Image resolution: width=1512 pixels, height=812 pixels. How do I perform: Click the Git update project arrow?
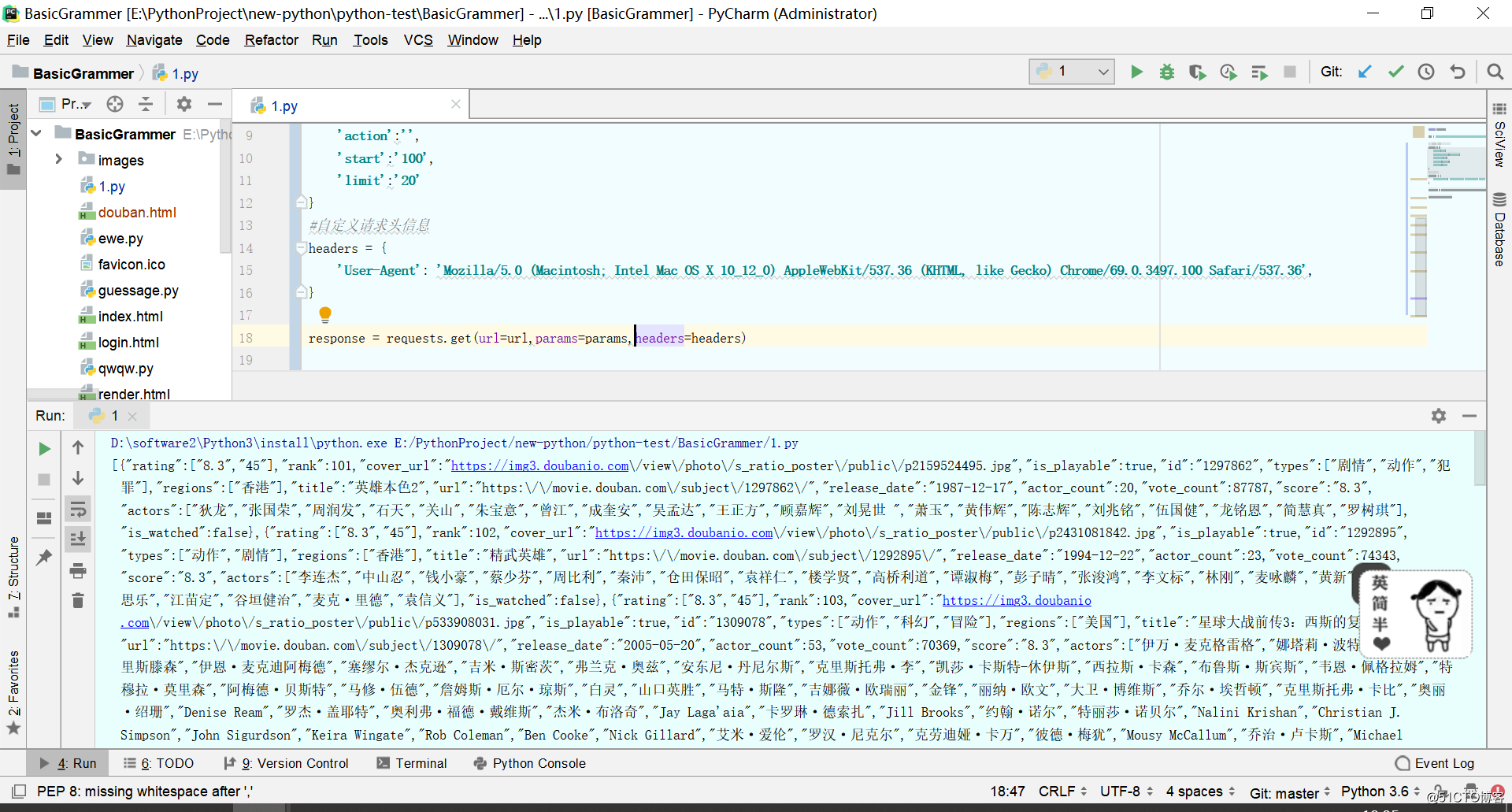[x=1365, y=72]
